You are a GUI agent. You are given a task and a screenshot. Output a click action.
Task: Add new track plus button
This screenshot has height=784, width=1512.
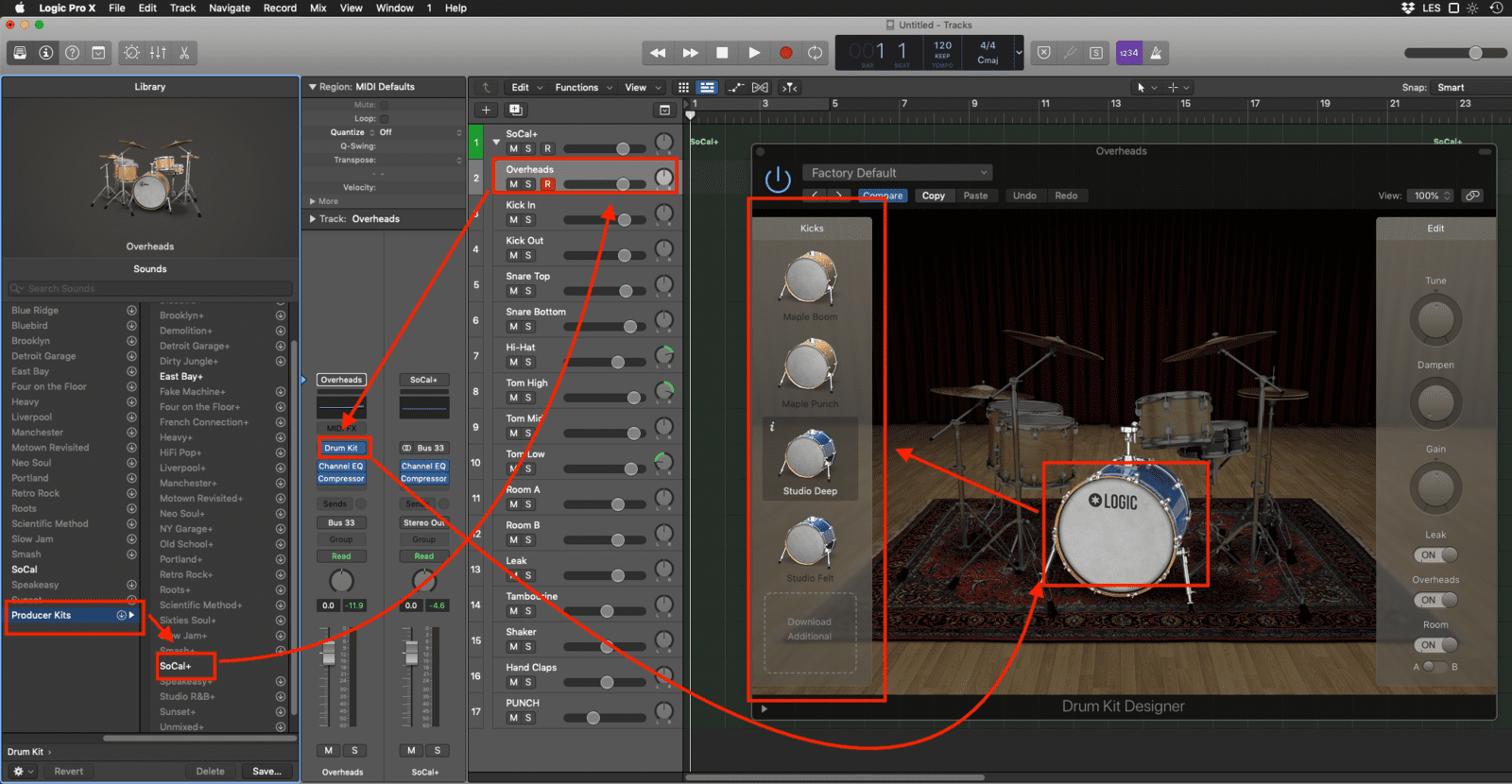[x=486, y=110]
